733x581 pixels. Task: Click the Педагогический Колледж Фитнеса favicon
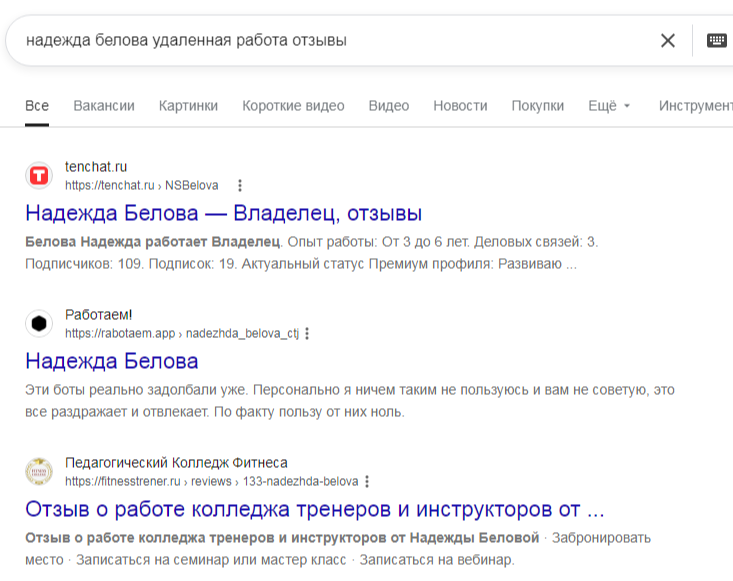click(x=39, y=472)
